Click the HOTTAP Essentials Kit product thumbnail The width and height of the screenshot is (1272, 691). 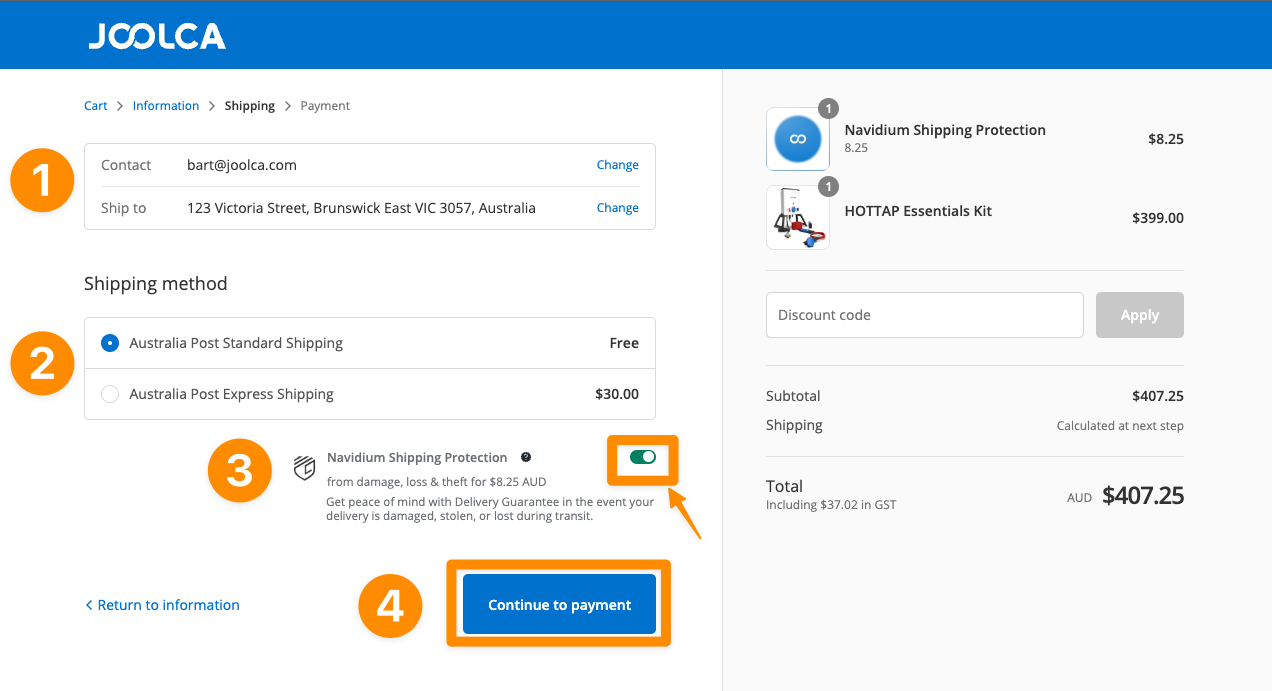click(x=798, y=217)
